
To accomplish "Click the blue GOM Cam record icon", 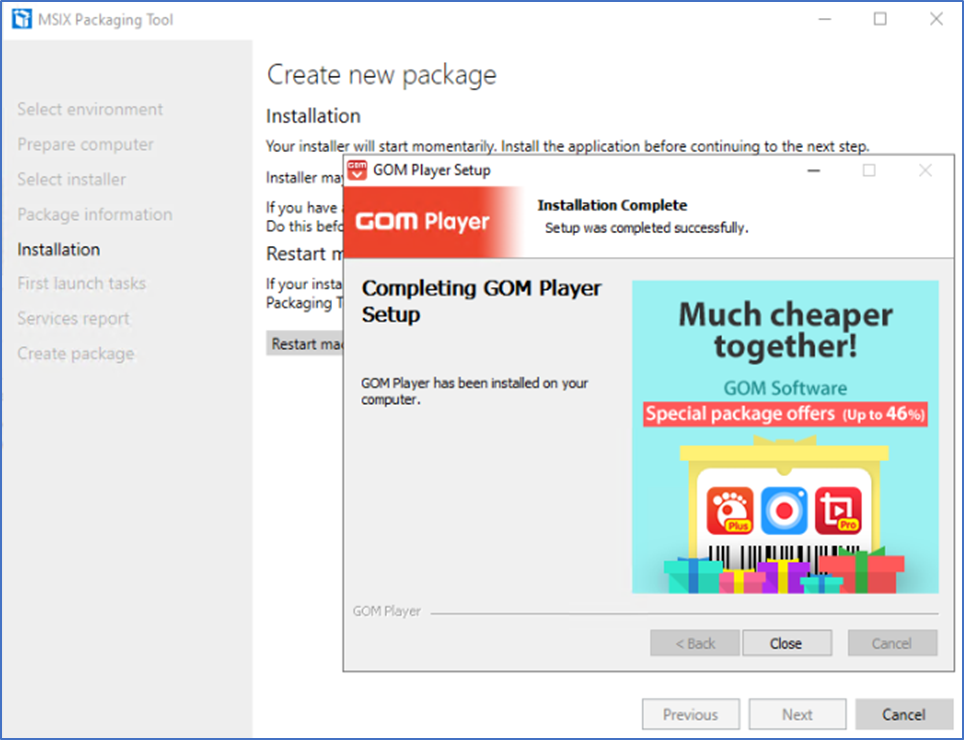I will click(784, 510).
